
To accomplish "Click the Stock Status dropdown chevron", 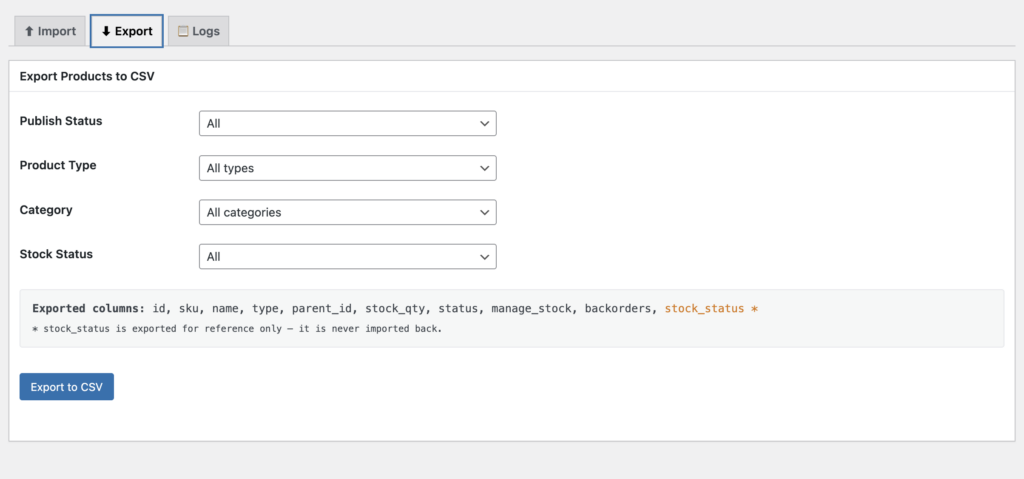I will coord(484,257).
